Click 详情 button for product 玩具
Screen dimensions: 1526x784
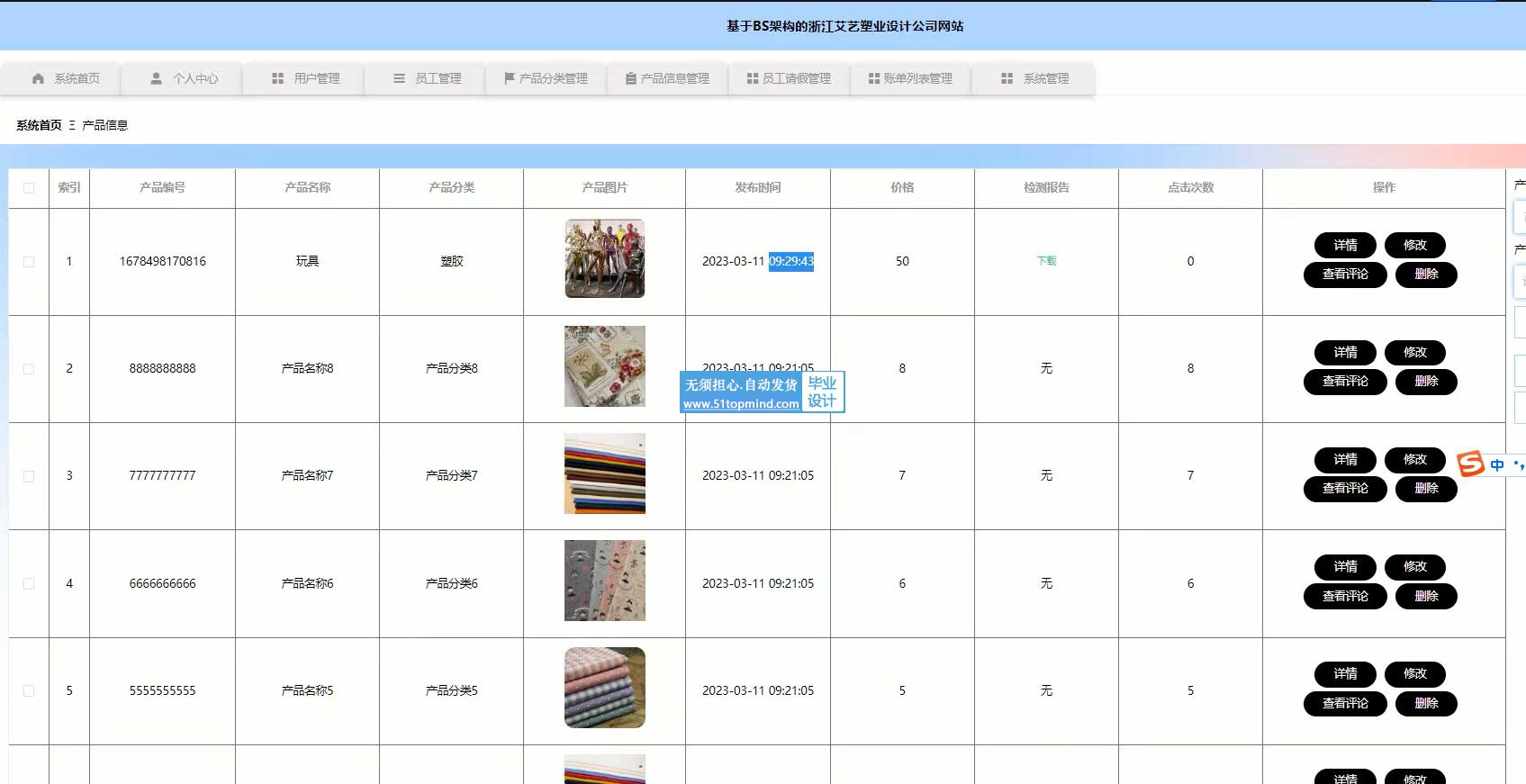(x=1345, y=245)
